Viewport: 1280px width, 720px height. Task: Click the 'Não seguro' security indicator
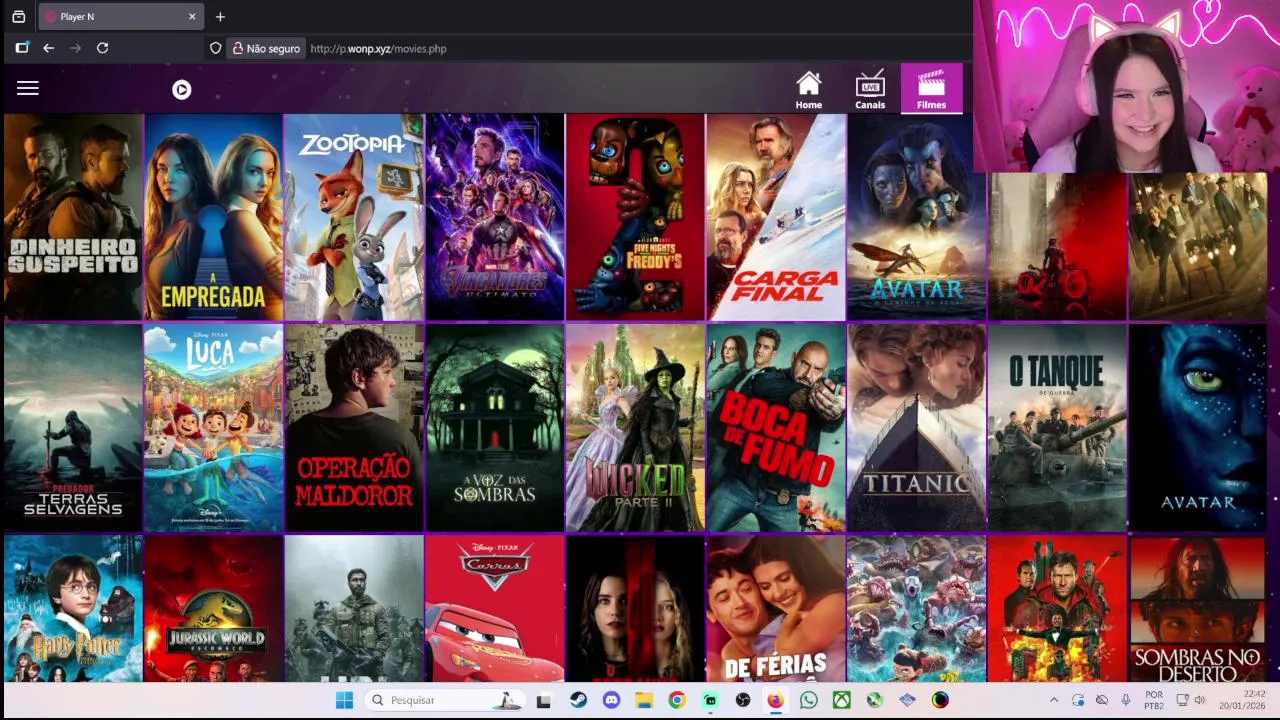tap(266, 48)
